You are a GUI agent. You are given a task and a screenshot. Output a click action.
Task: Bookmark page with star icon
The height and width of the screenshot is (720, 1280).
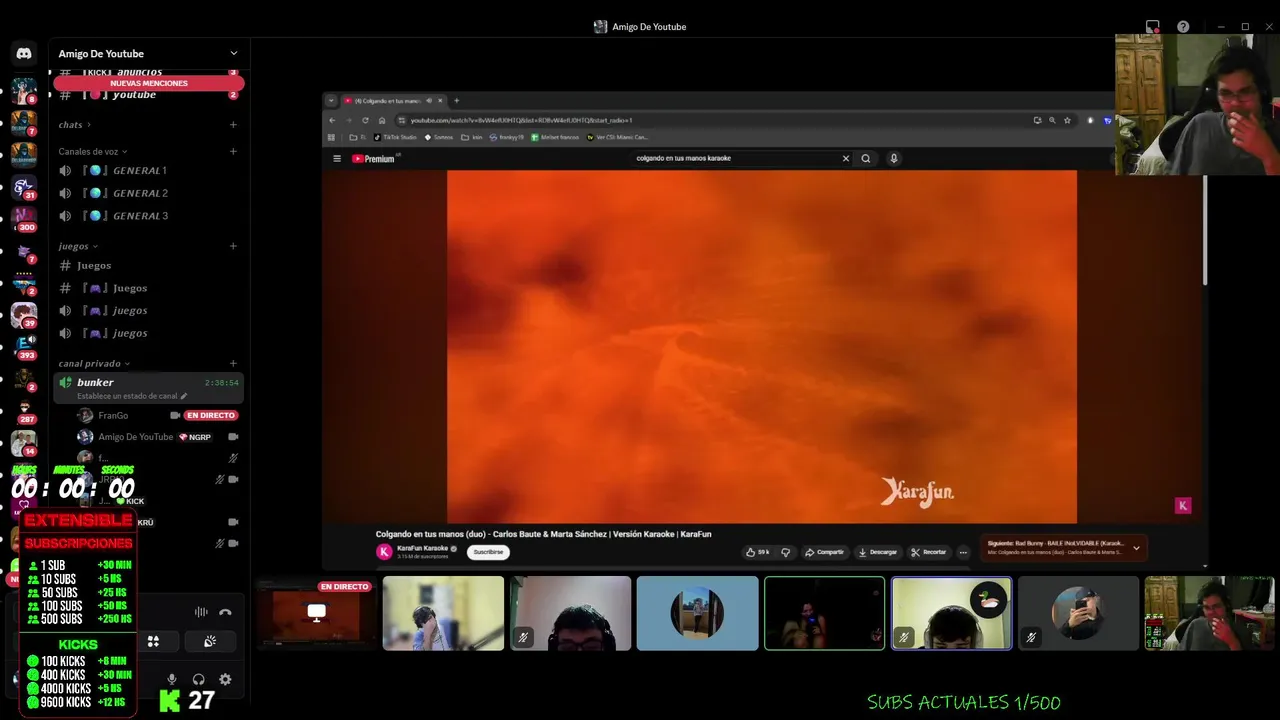pyautogui.click(x=1067, y=120)
